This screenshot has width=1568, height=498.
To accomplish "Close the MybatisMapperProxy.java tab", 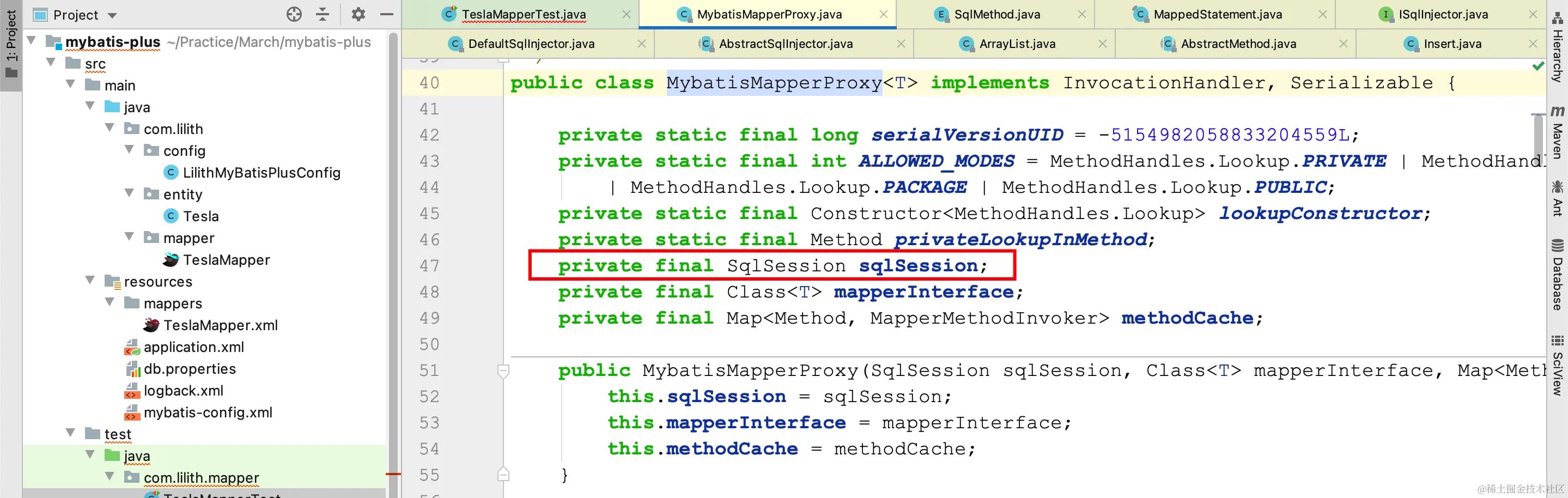I will (883, 14).
